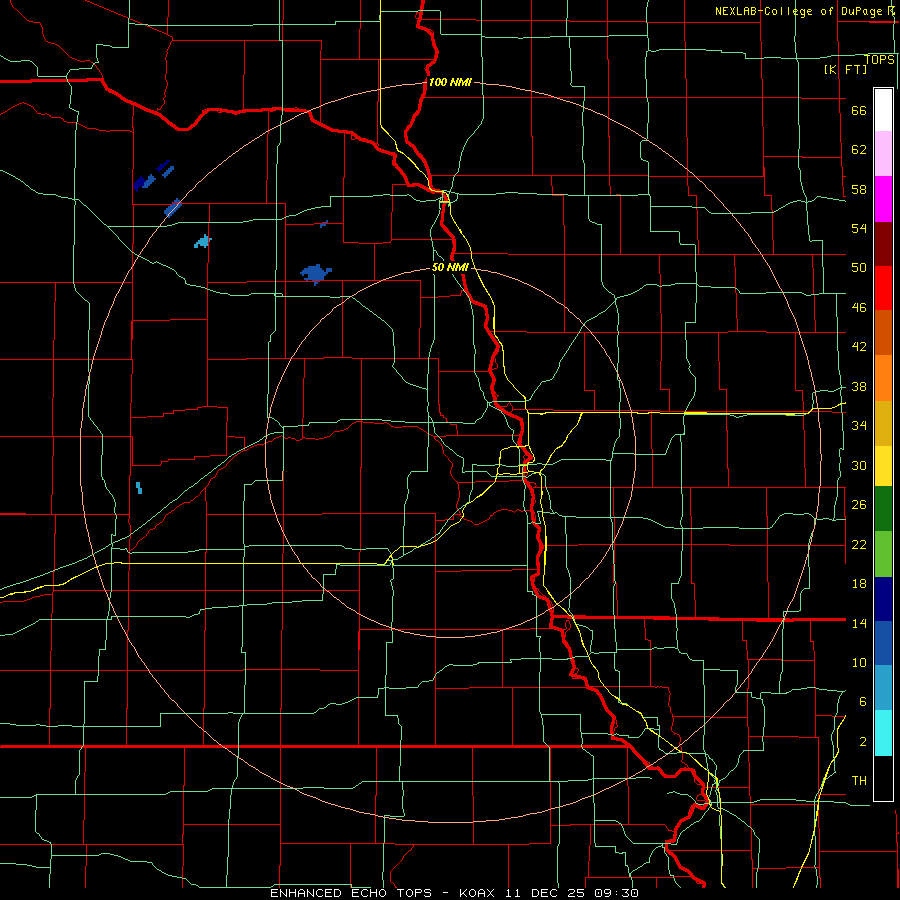The height and width of the screenshot is (900, 900).
Task: Click the light blue 10 kft legend swatch
Action: [883, 688]
